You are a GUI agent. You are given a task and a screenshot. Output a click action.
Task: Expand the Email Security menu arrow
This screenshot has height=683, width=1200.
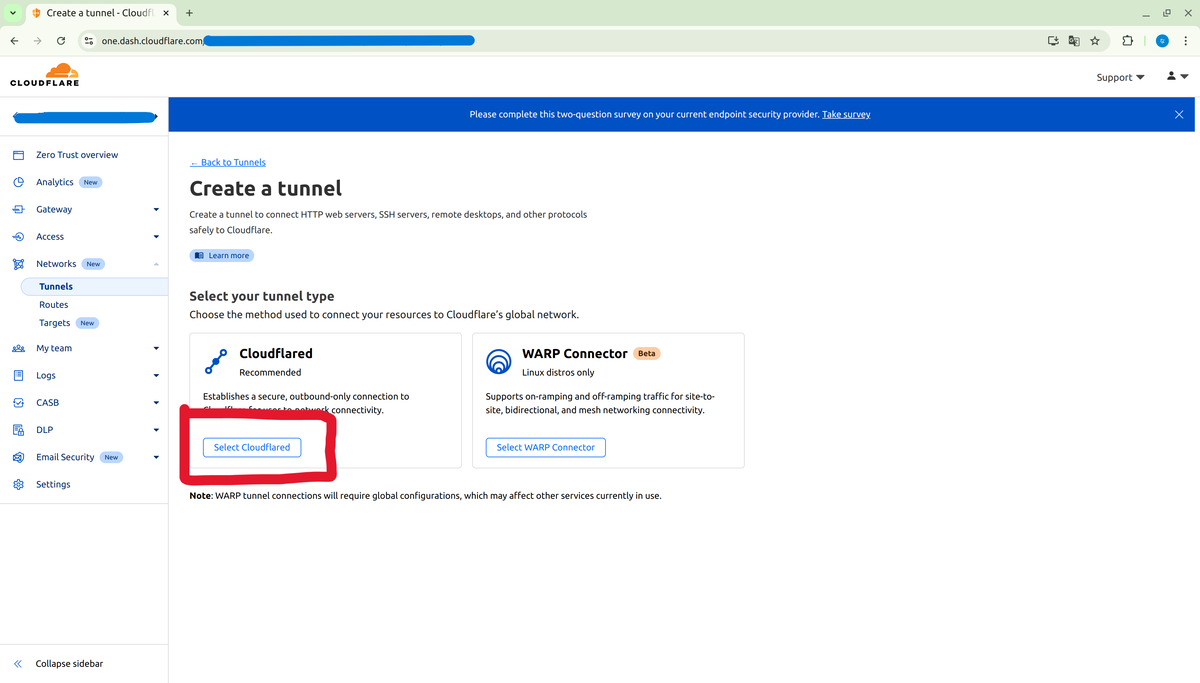click(x=156, y=457)
